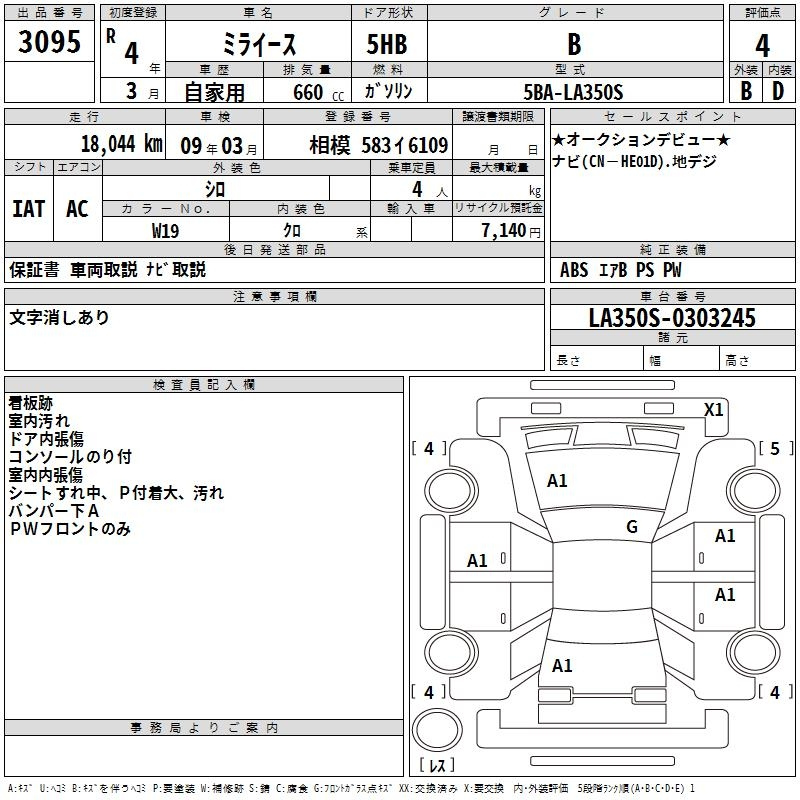Image resolution: width=800 pixels, height=800 pixels.
Task: Select equipment line ABS エアB PS PW
Action: pos(620,269)
